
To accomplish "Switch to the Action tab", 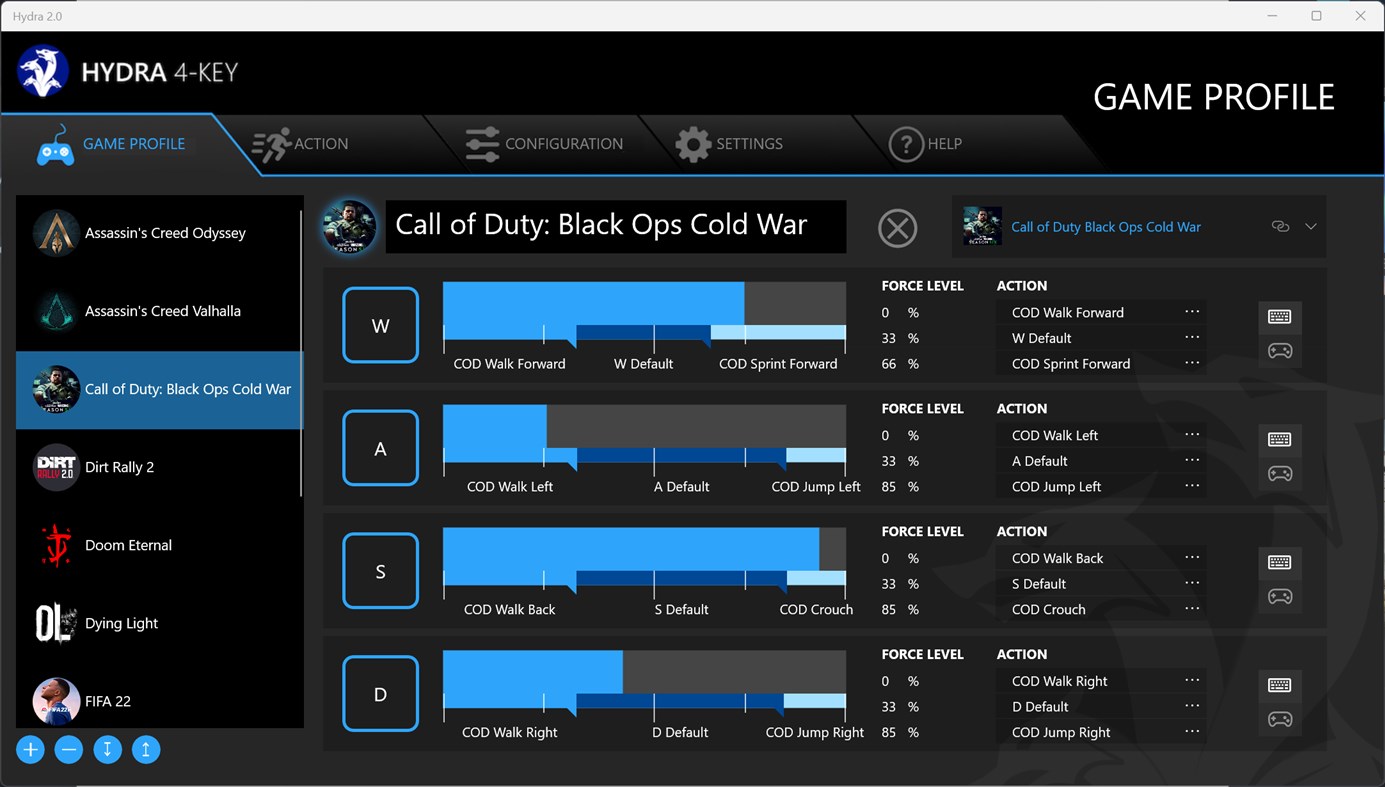I will point(300,143).
